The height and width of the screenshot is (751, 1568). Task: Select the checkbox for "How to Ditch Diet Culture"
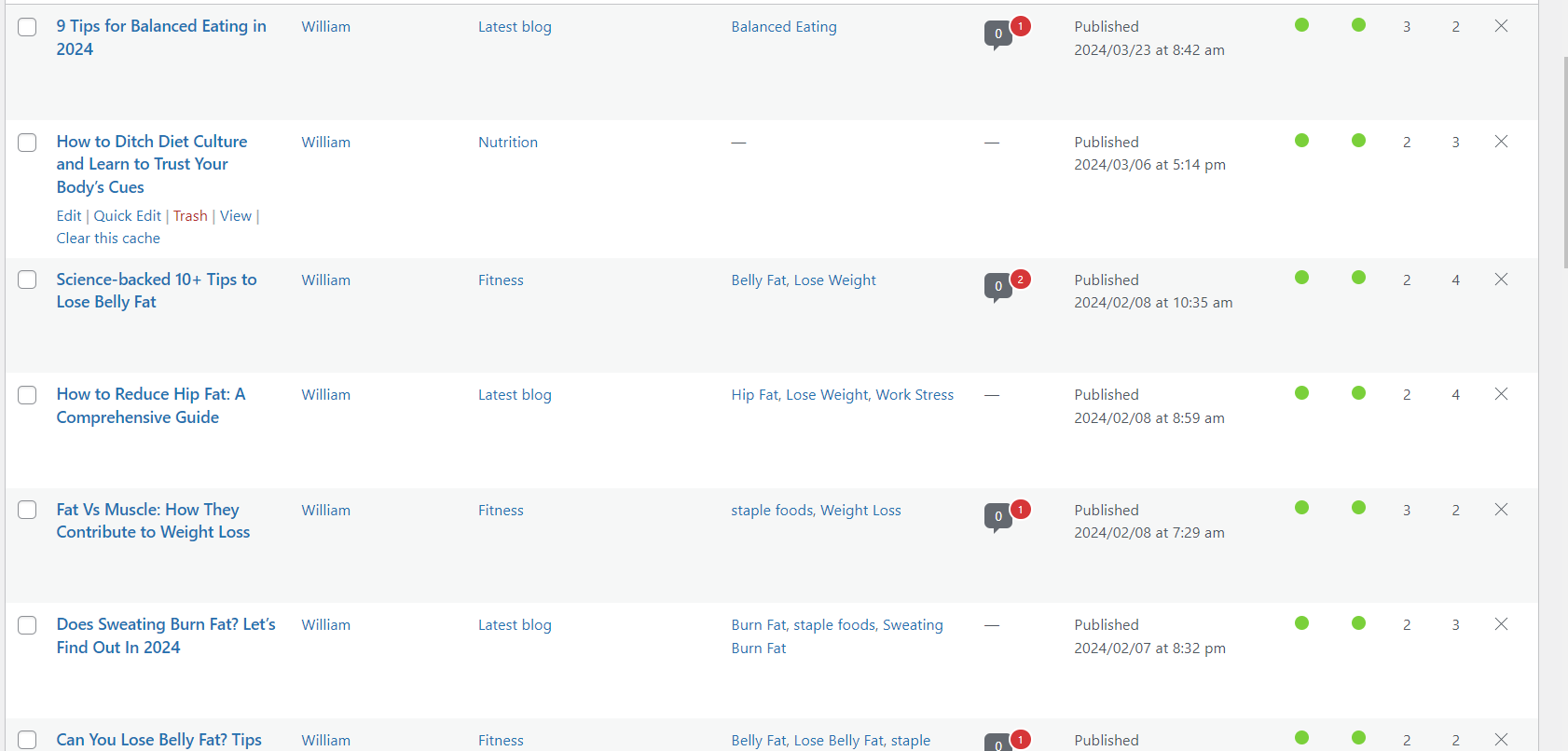coord(27,143)
